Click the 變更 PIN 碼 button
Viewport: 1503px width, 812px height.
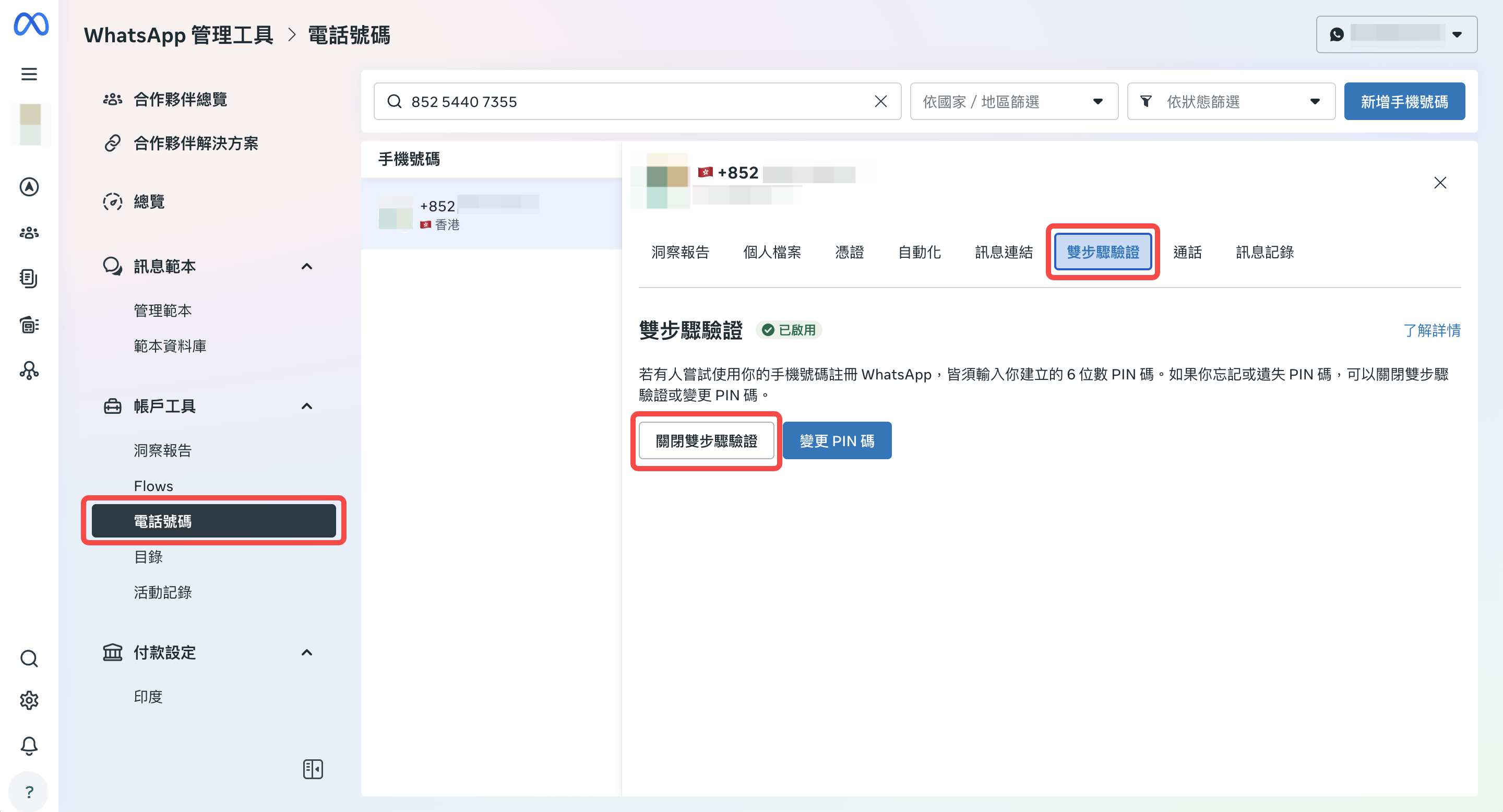[x=837, y=441]
